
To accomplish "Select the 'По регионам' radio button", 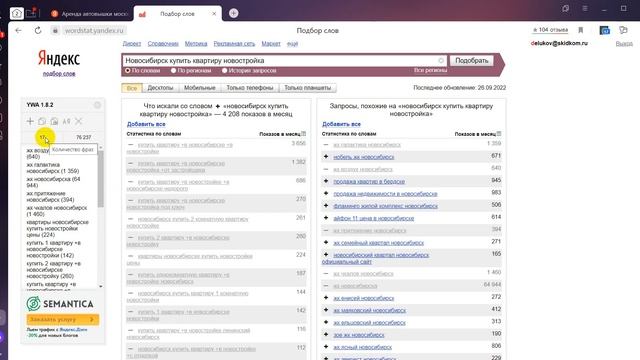I will [173, 71].
